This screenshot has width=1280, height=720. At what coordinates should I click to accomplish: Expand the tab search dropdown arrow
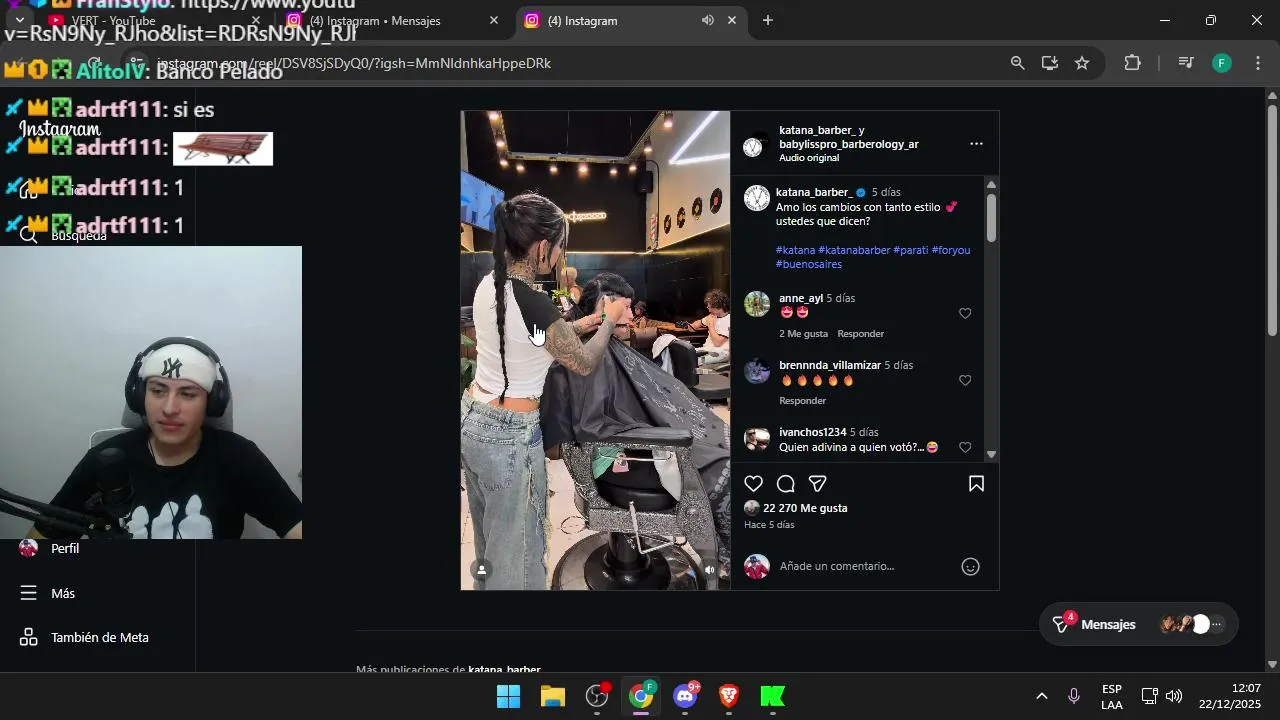click(x=19, y=20)
